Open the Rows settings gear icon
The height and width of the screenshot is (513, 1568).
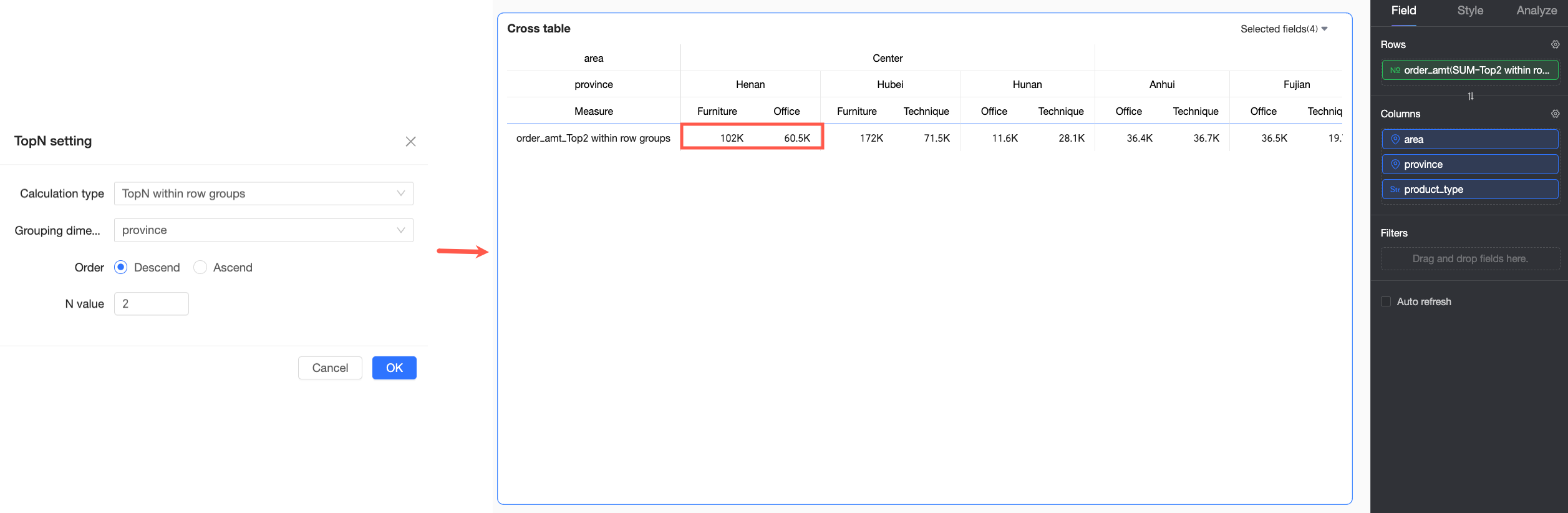click(x=1556, y=44)
